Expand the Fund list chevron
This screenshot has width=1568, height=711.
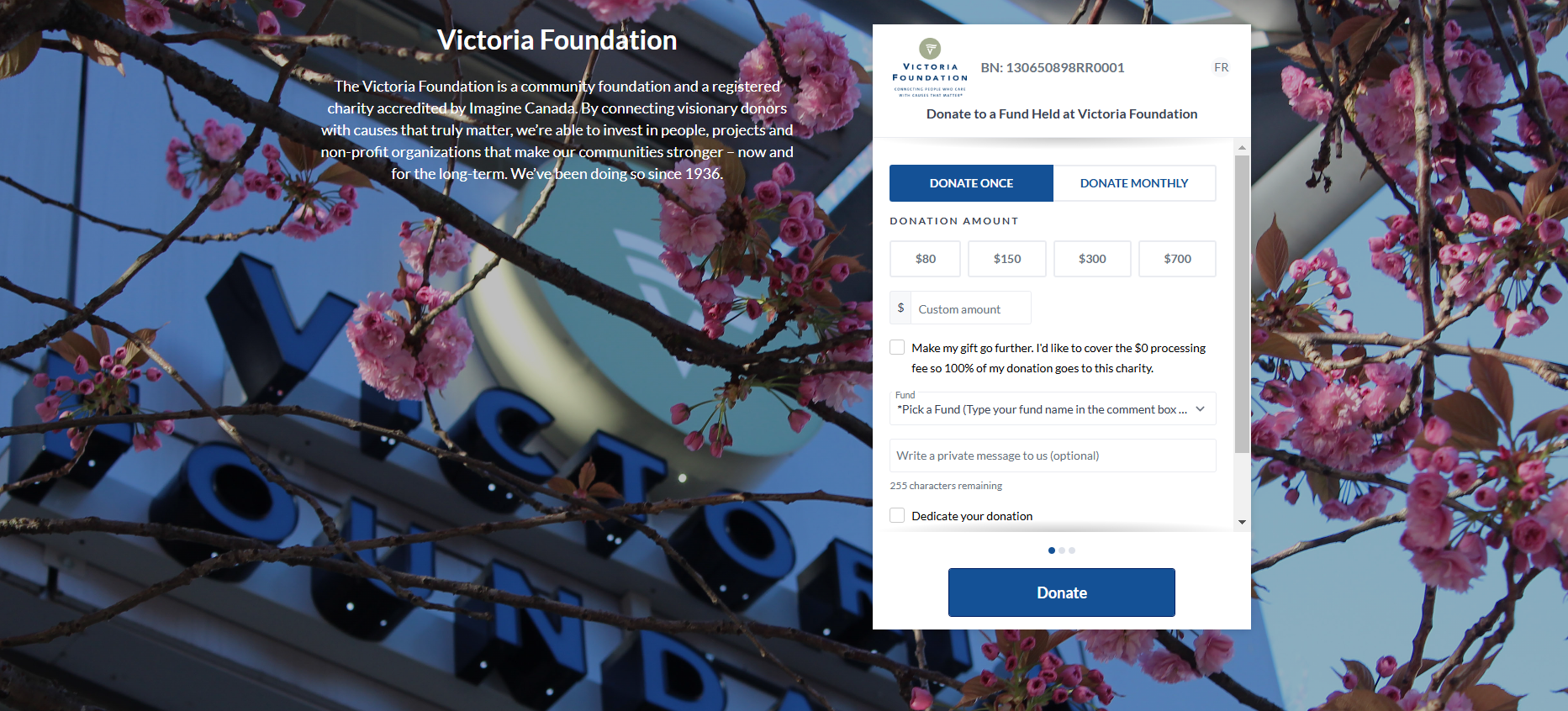pos(1201,409)
